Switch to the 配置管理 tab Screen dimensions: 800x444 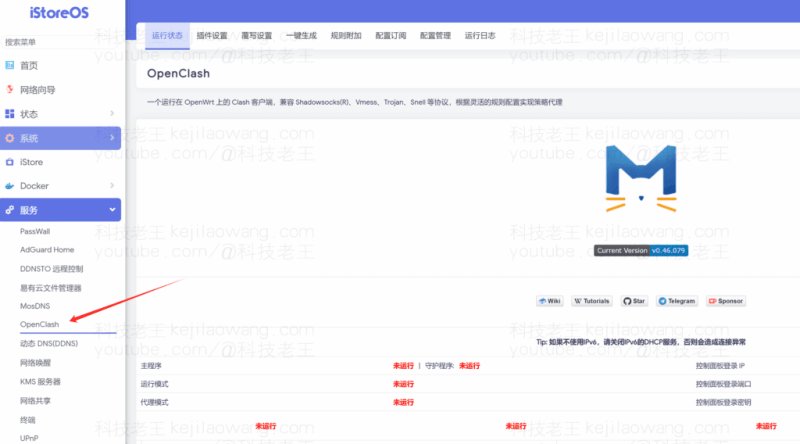435,35
